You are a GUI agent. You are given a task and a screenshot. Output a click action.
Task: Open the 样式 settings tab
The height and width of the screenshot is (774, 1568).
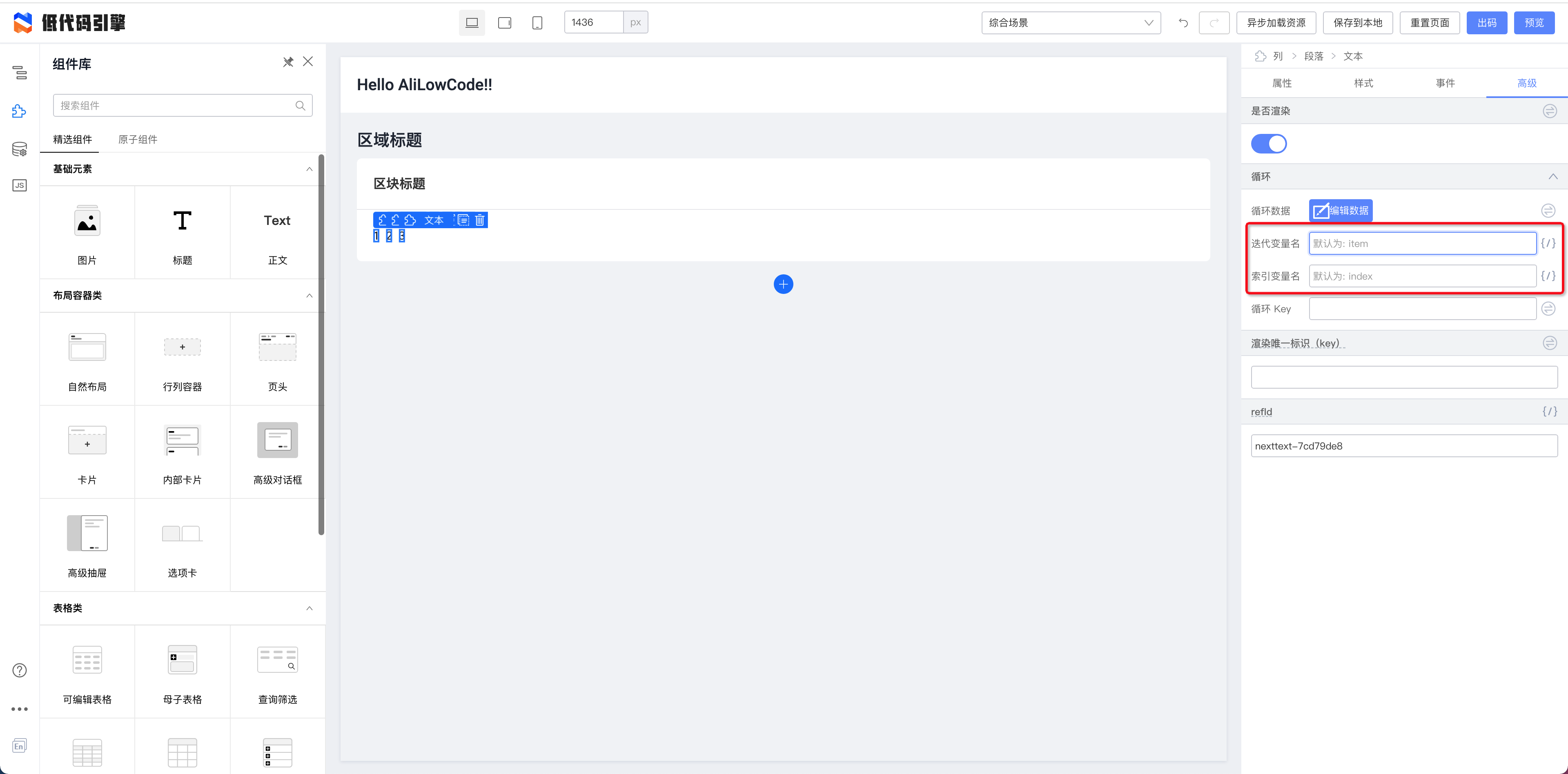click(x=1363, y=83)
